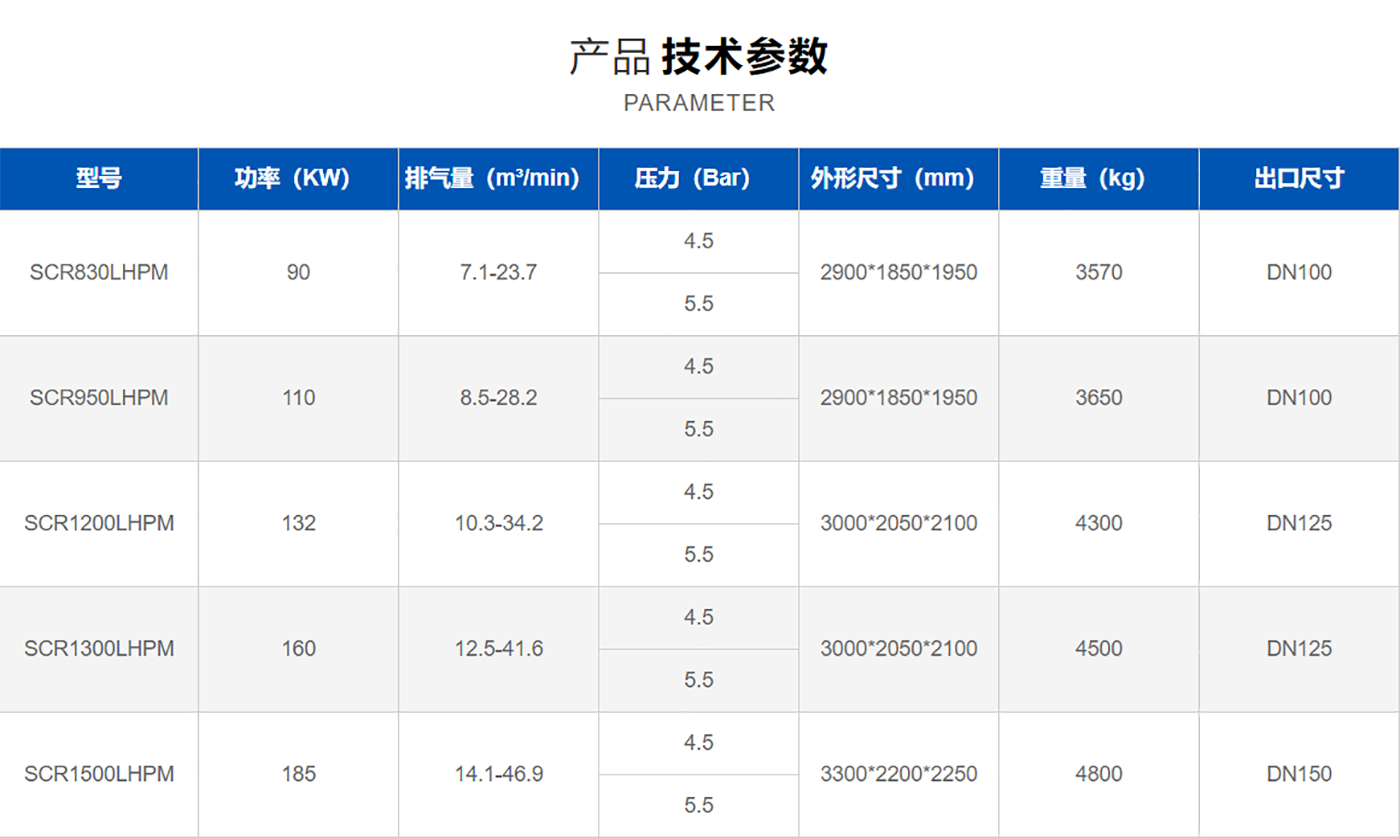
Task: Select the SCR830LHPM model cell
Action: (x=99, y=272)
